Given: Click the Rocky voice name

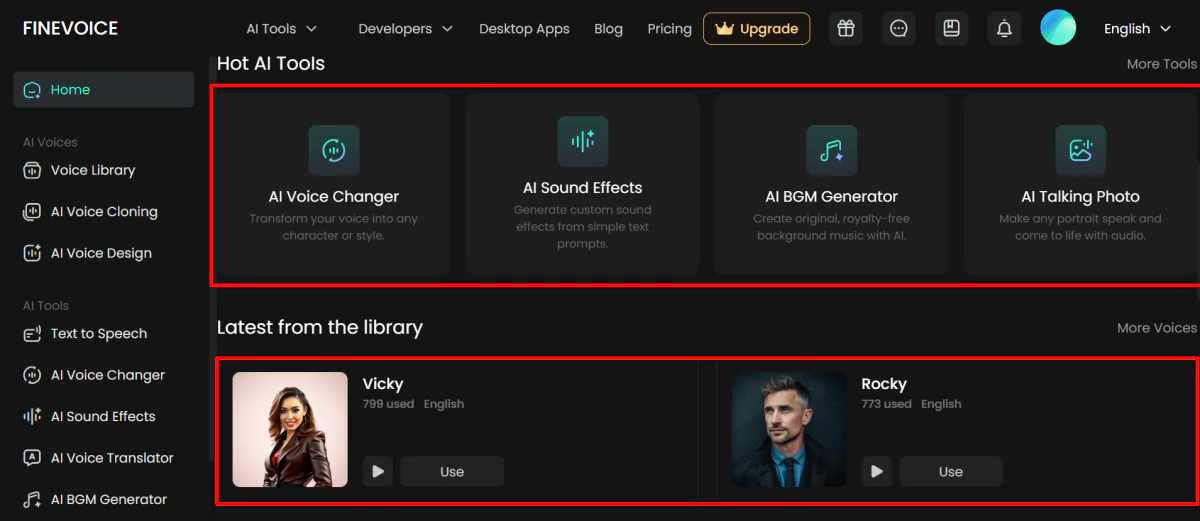Looking at the screenshot, I should point(884,384).
